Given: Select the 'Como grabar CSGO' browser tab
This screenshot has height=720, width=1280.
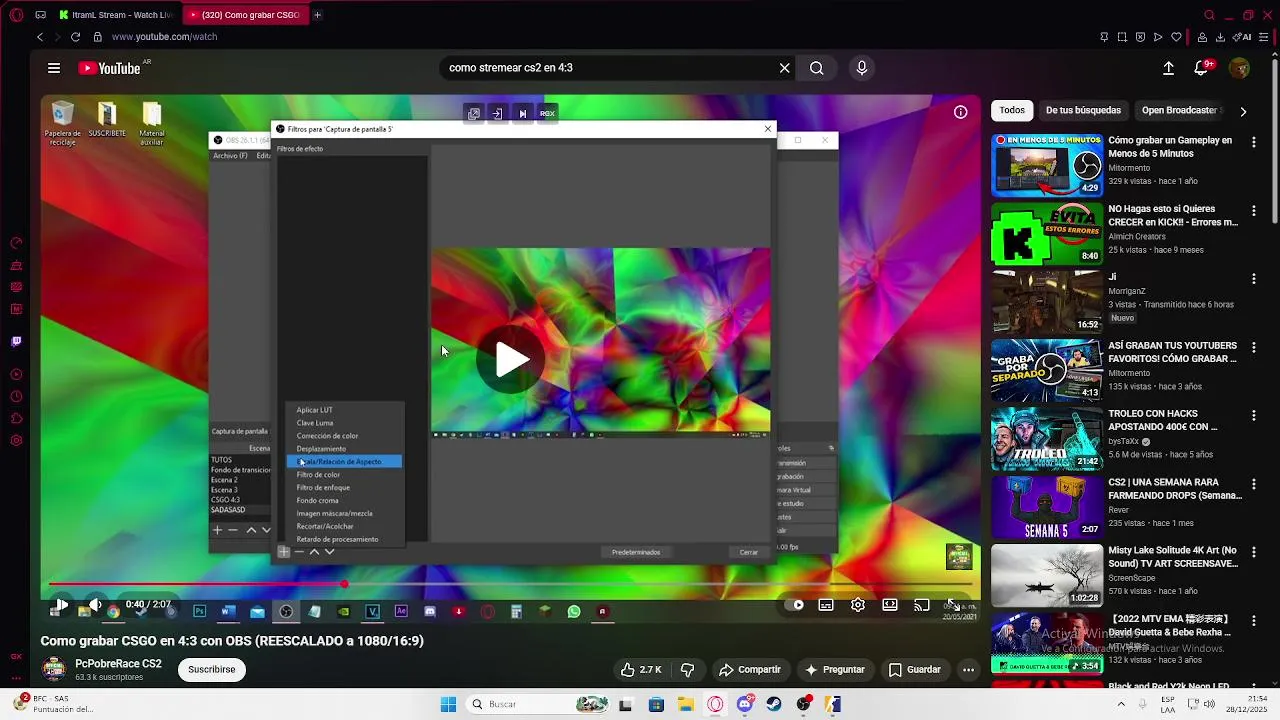Looking at the screenshot, I should [x=245, y=15].
